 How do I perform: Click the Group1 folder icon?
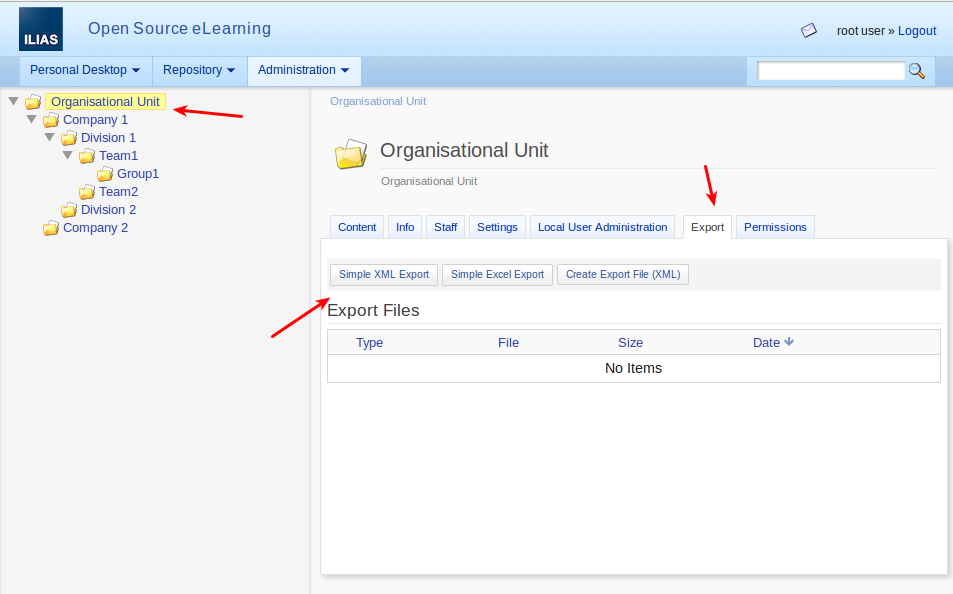pyautogui.click(x=105, y=174)
